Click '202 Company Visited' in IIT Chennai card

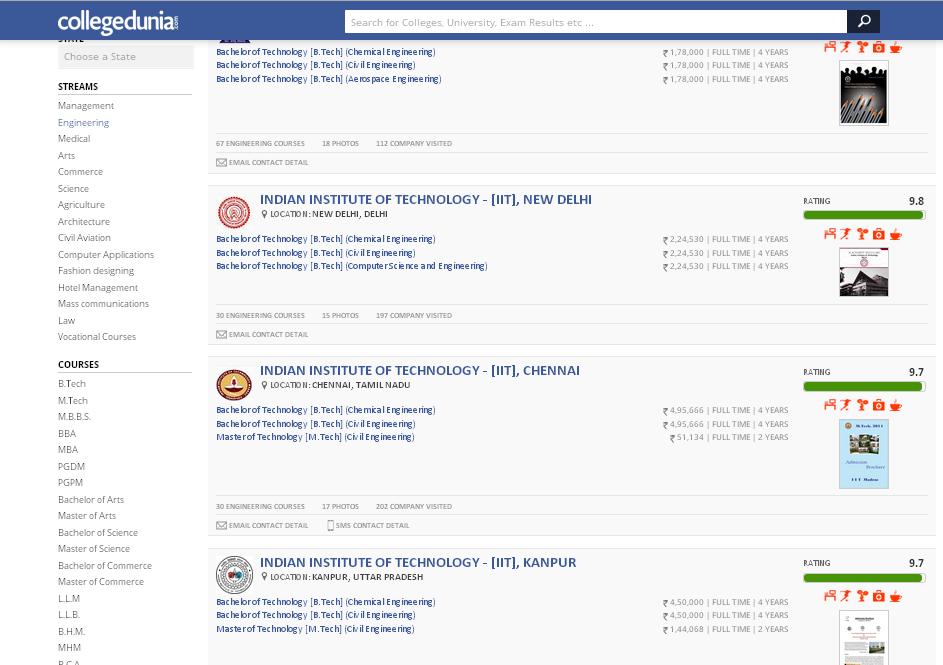coord(414,507)
